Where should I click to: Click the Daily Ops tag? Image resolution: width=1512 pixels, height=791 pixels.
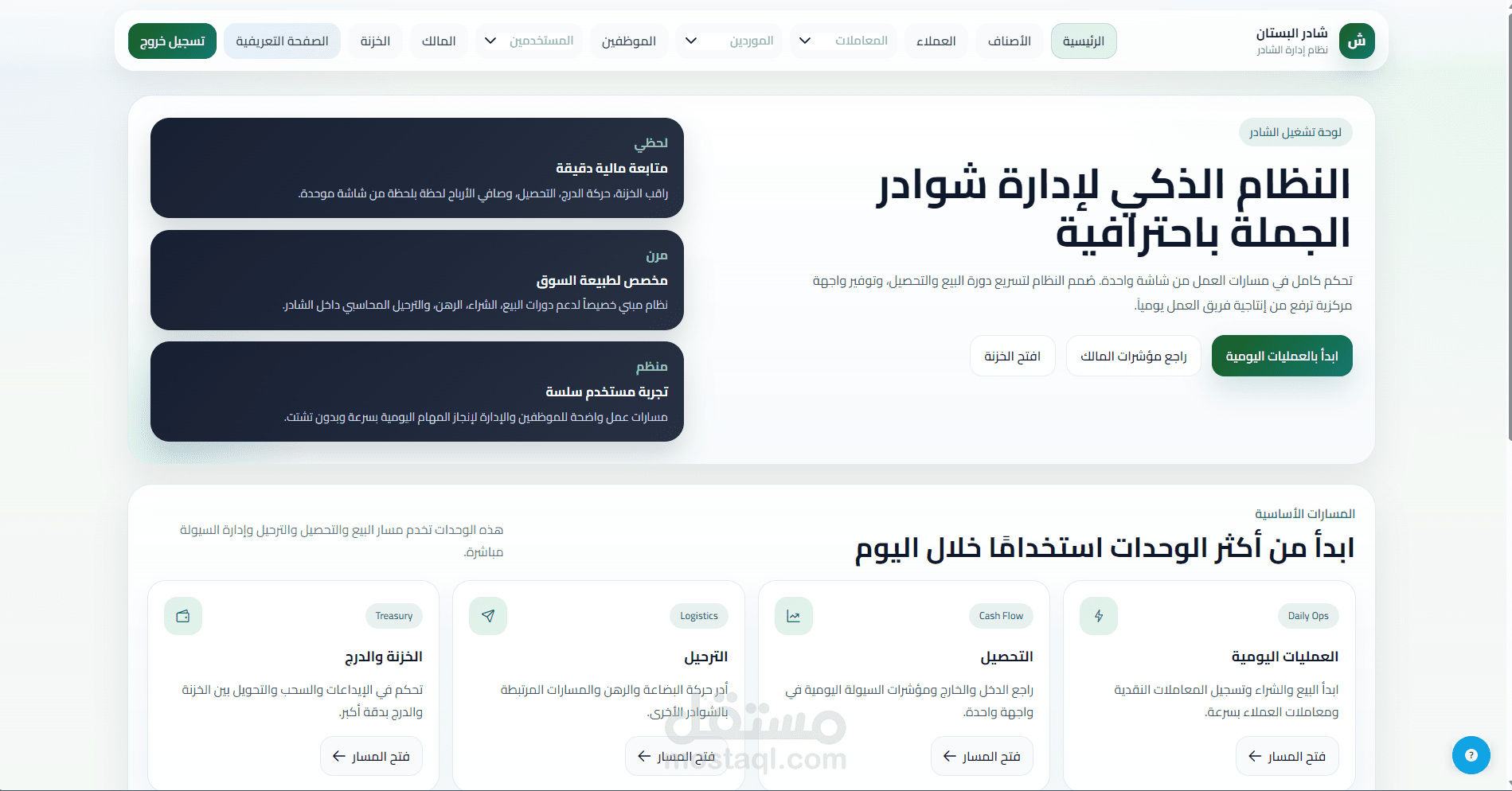1308,616
